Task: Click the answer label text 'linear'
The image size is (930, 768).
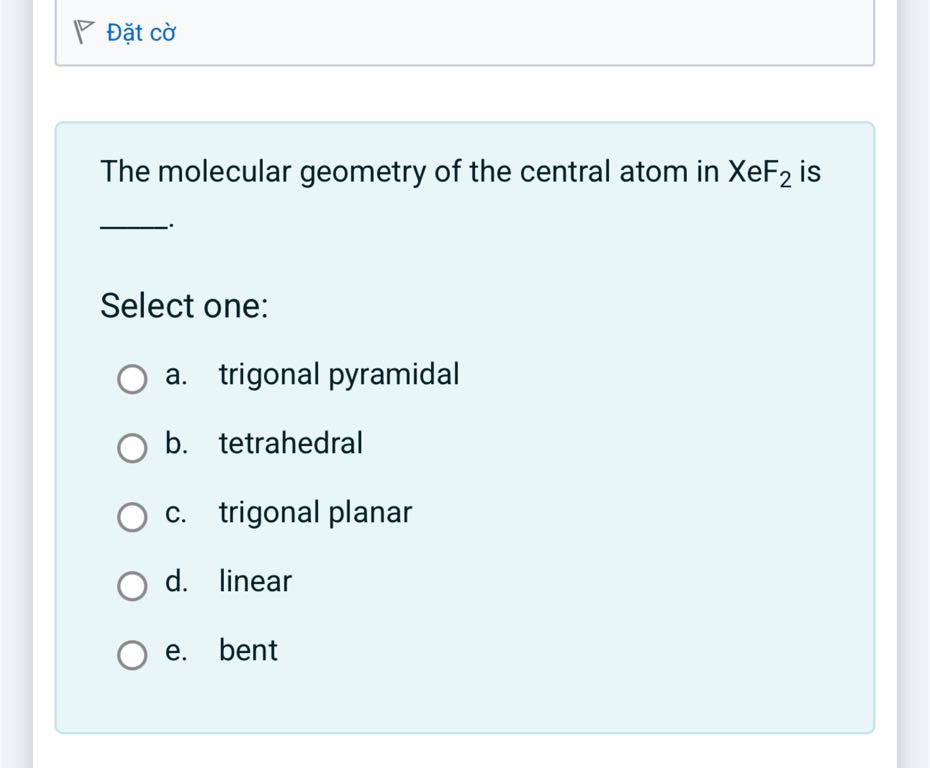Action: click(x=255, y=582)
